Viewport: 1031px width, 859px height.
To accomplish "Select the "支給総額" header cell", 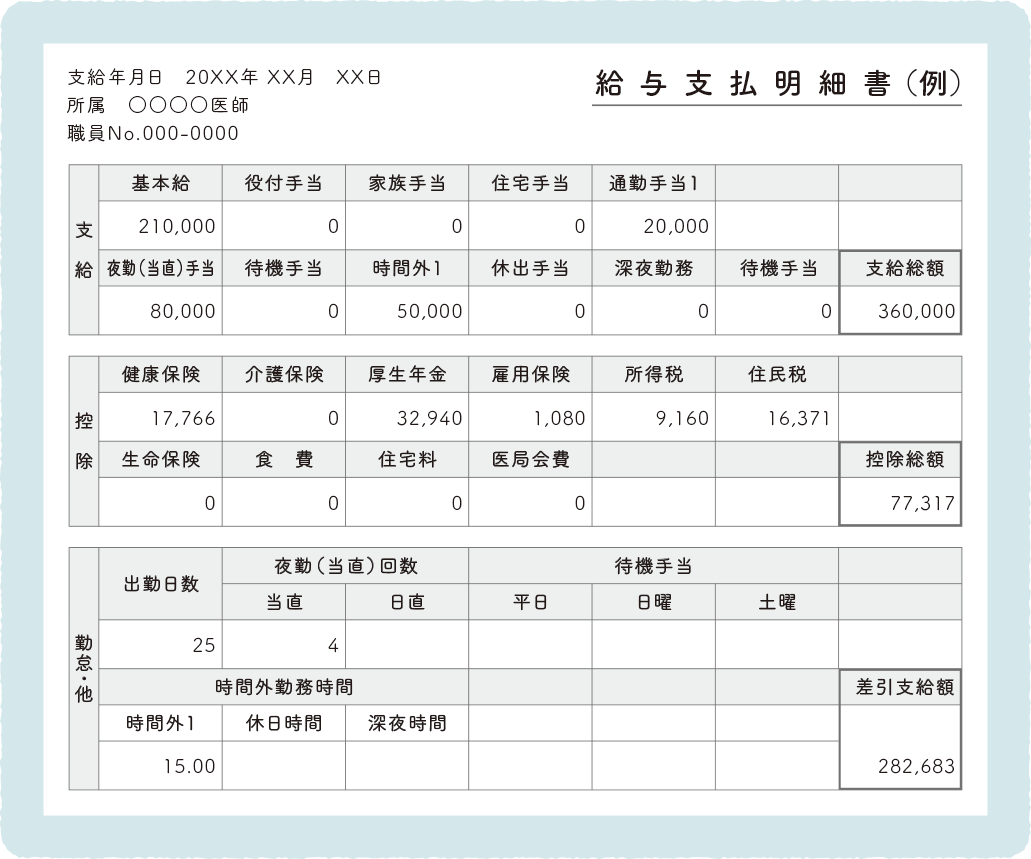I will click(x=900, y=268).
